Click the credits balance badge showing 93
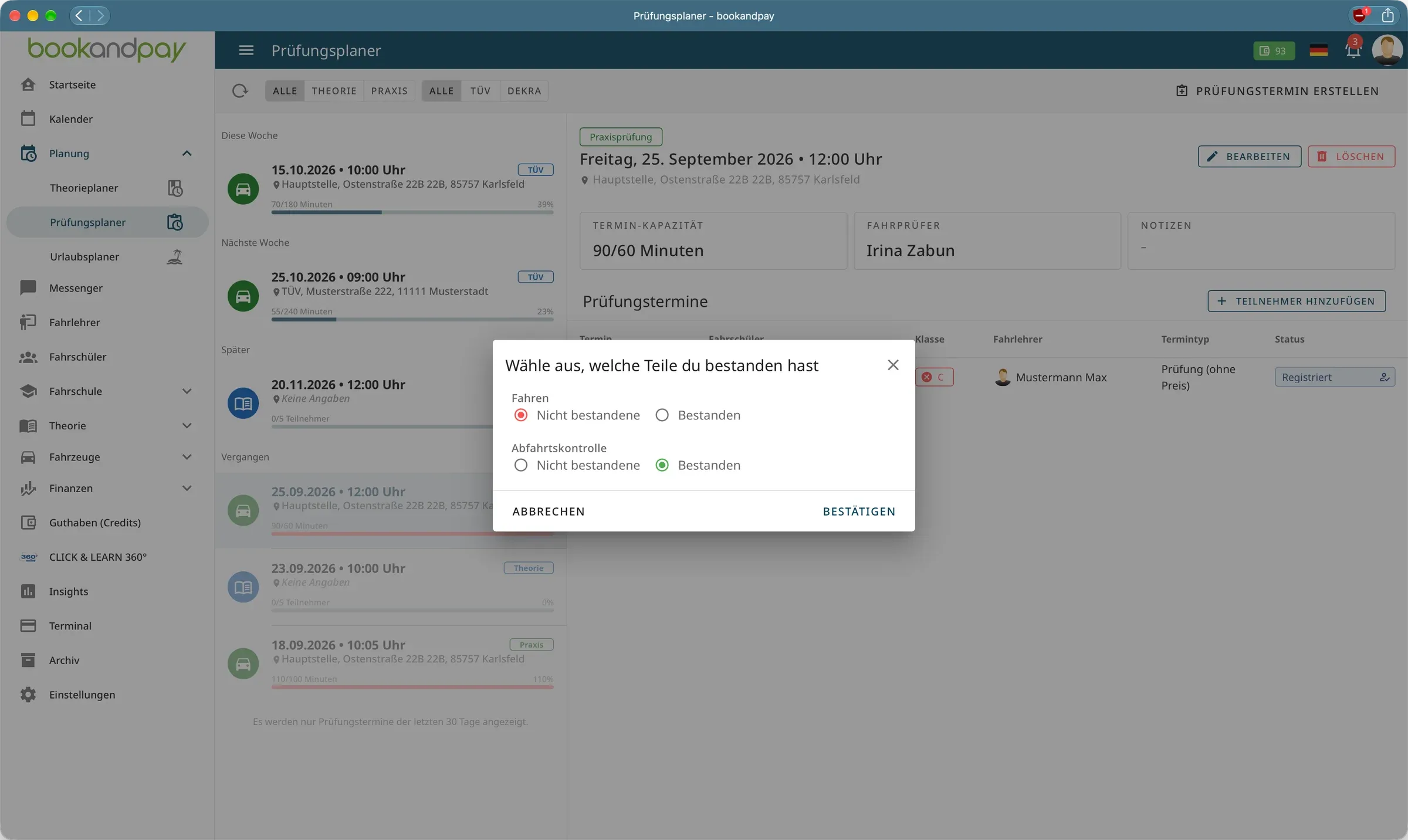 pos(1274,51)
